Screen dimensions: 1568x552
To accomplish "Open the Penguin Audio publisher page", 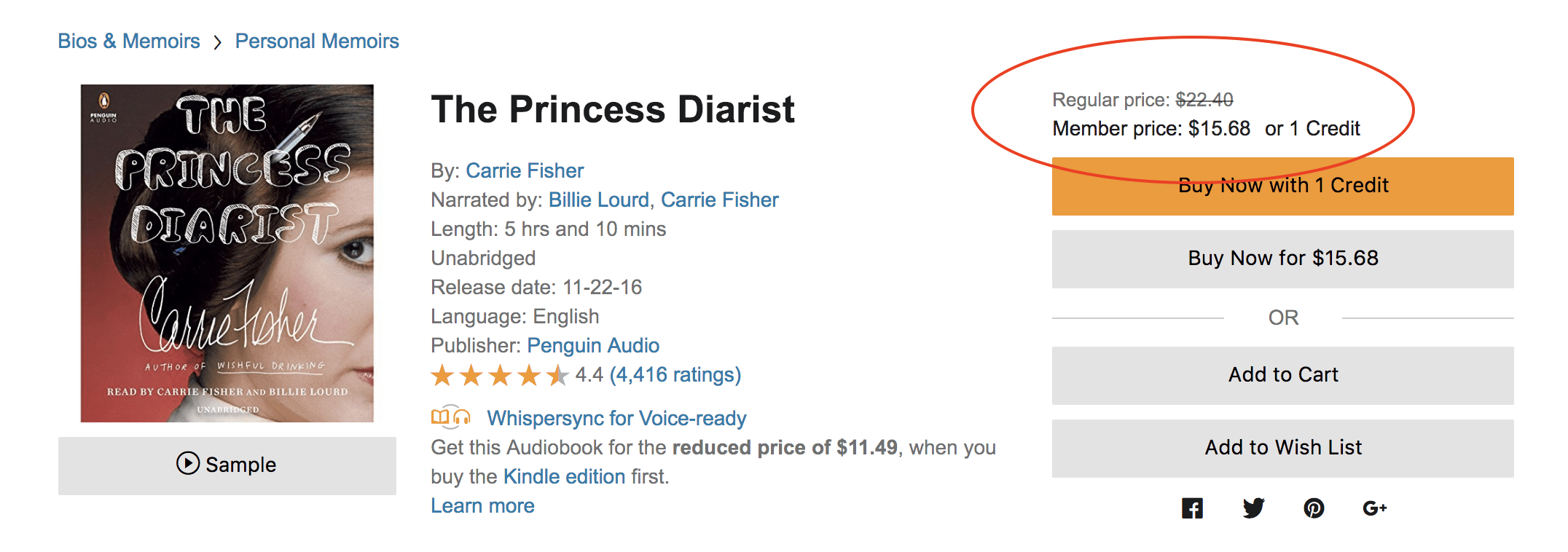I will [592, 345].
